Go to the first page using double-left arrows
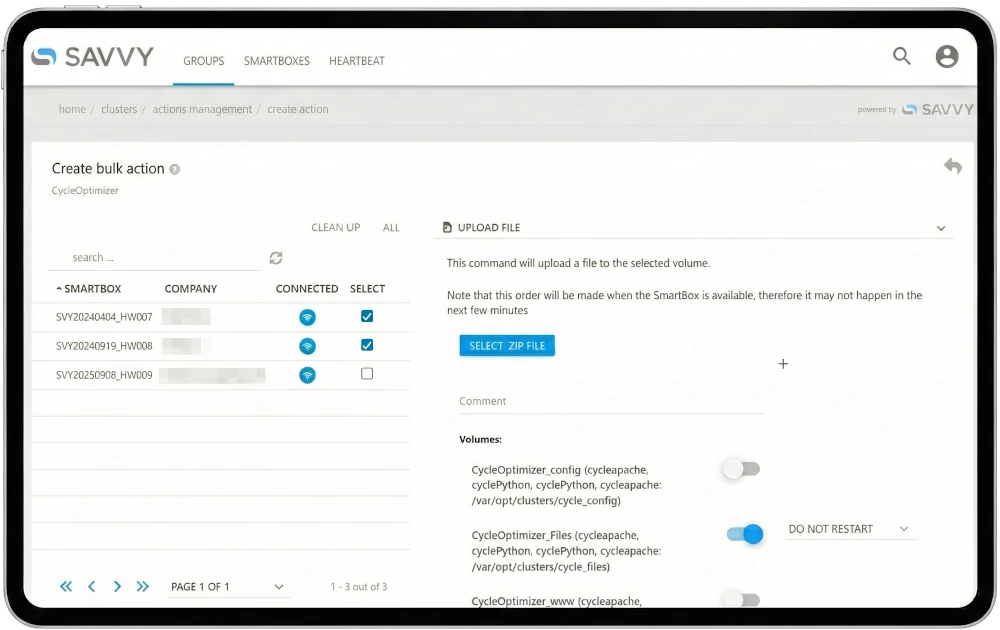The height and width of the screenshot is (630, 1000). (x=66, y=587)
